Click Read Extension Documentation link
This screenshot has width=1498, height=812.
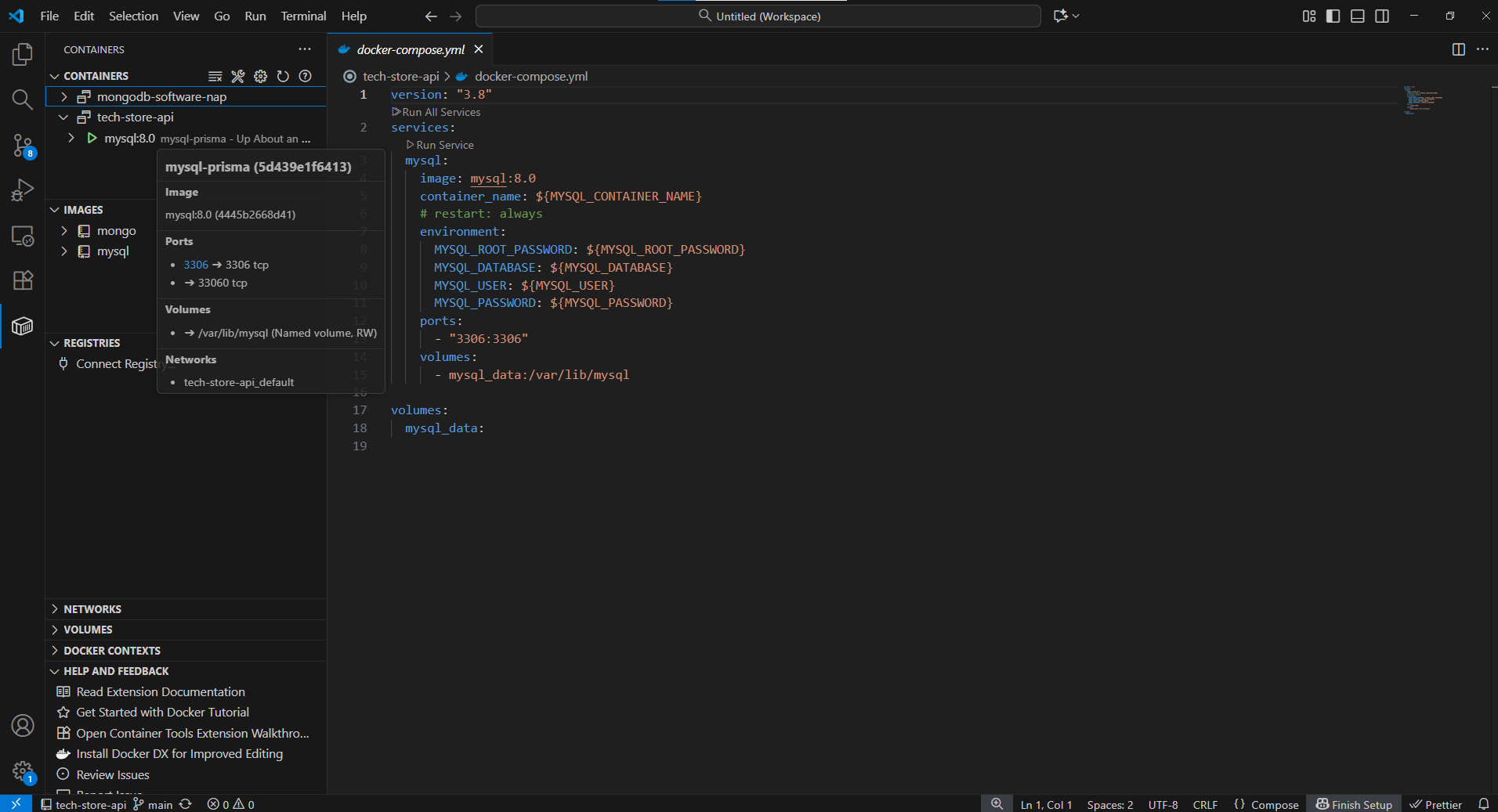(x=161, y=692)
